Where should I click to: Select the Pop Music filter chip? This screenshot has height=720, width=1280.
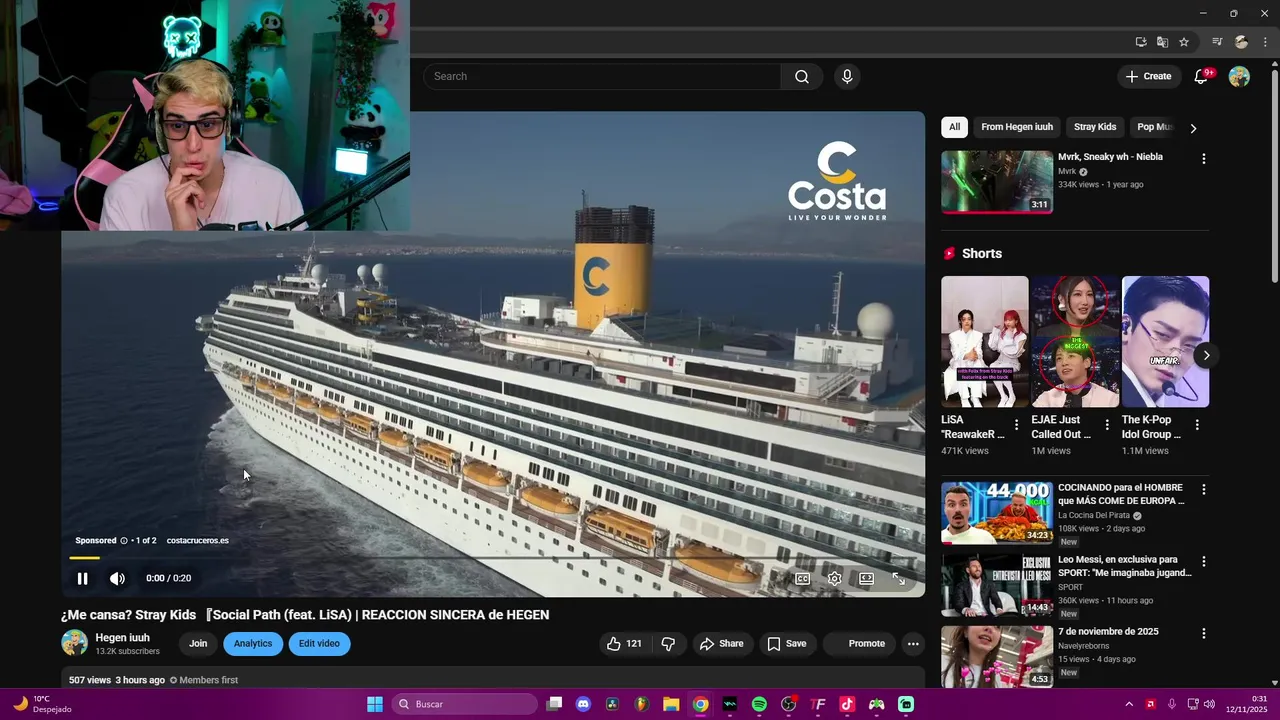[1154, 127]
